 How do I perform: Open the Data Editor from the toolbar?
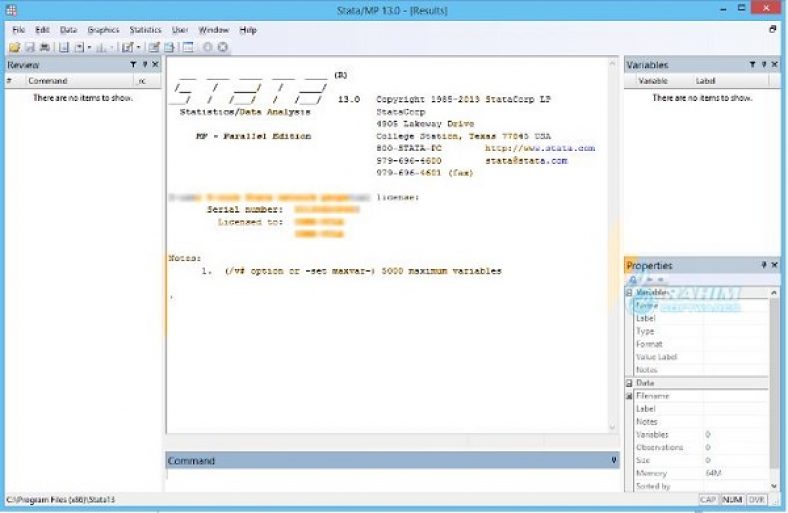[x=154, y=47]
